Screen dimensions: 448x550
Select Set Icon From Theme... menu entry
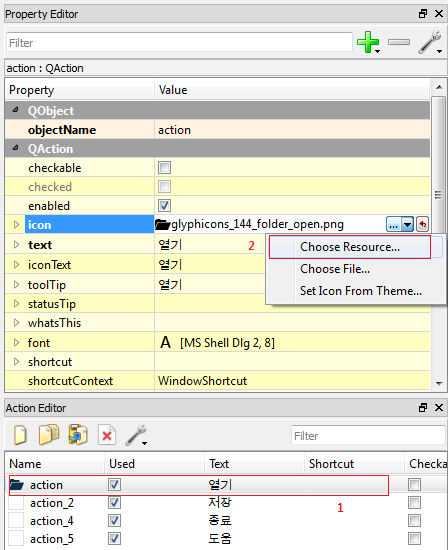tap(361, 291)
